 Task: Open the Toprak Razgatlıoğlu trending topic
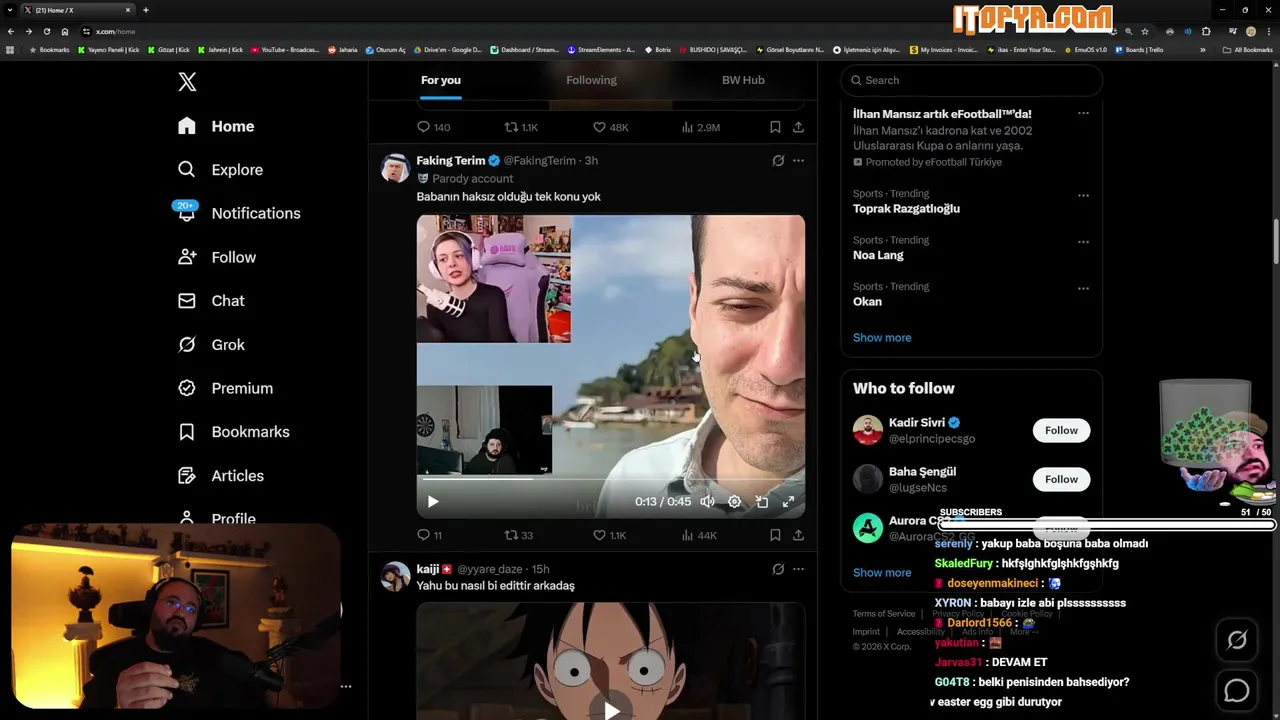click(x=906, y=209)
